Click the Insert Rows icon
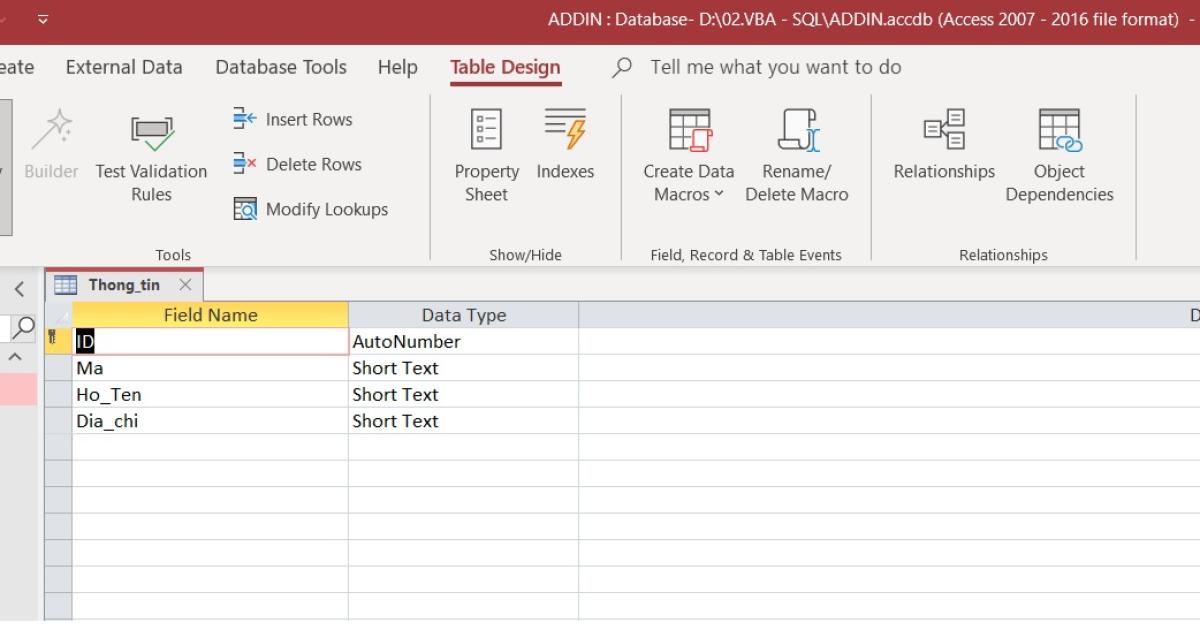Screen dimensions: 1200x630 coord(245,119)
